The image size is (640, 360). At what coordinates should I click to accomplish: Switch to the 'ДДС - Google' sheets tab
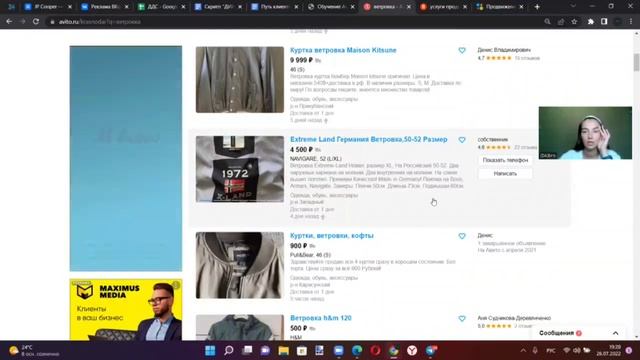(162, 7)
